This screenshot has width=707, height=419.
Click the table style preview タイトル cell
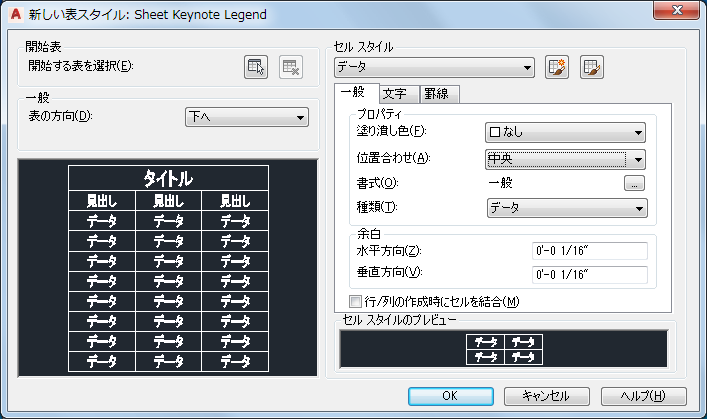168,178
